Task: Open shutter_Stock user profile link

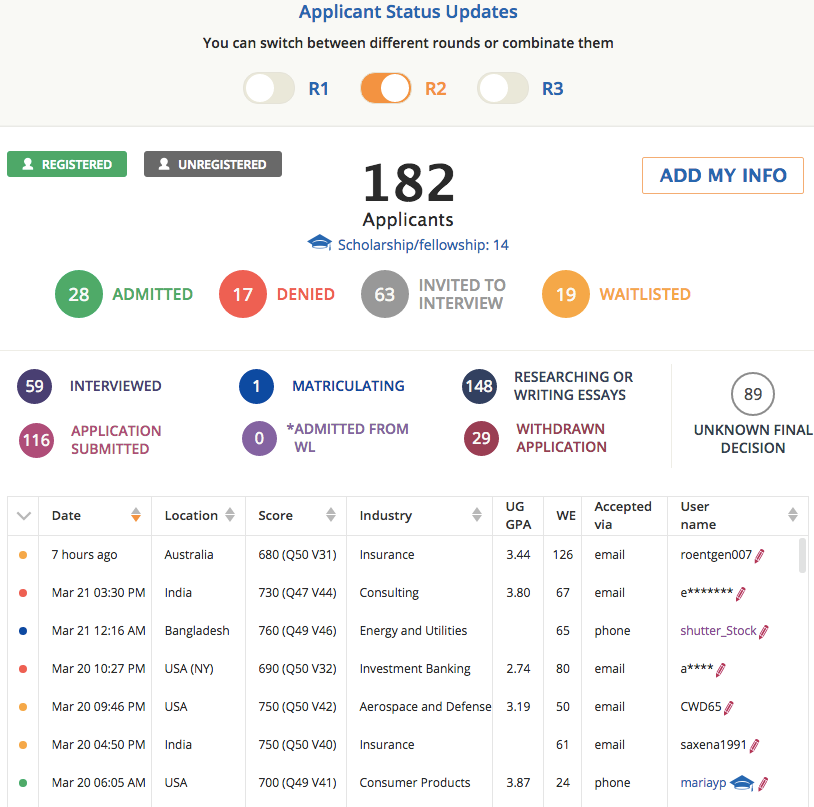Action: 716,631
